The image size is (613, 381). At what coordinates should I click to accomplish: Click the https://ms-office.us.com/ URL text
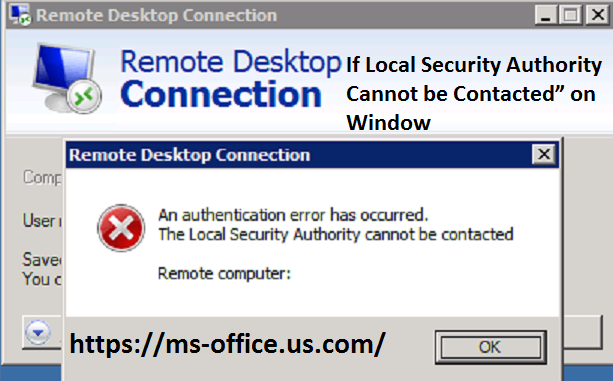[228, 344]
